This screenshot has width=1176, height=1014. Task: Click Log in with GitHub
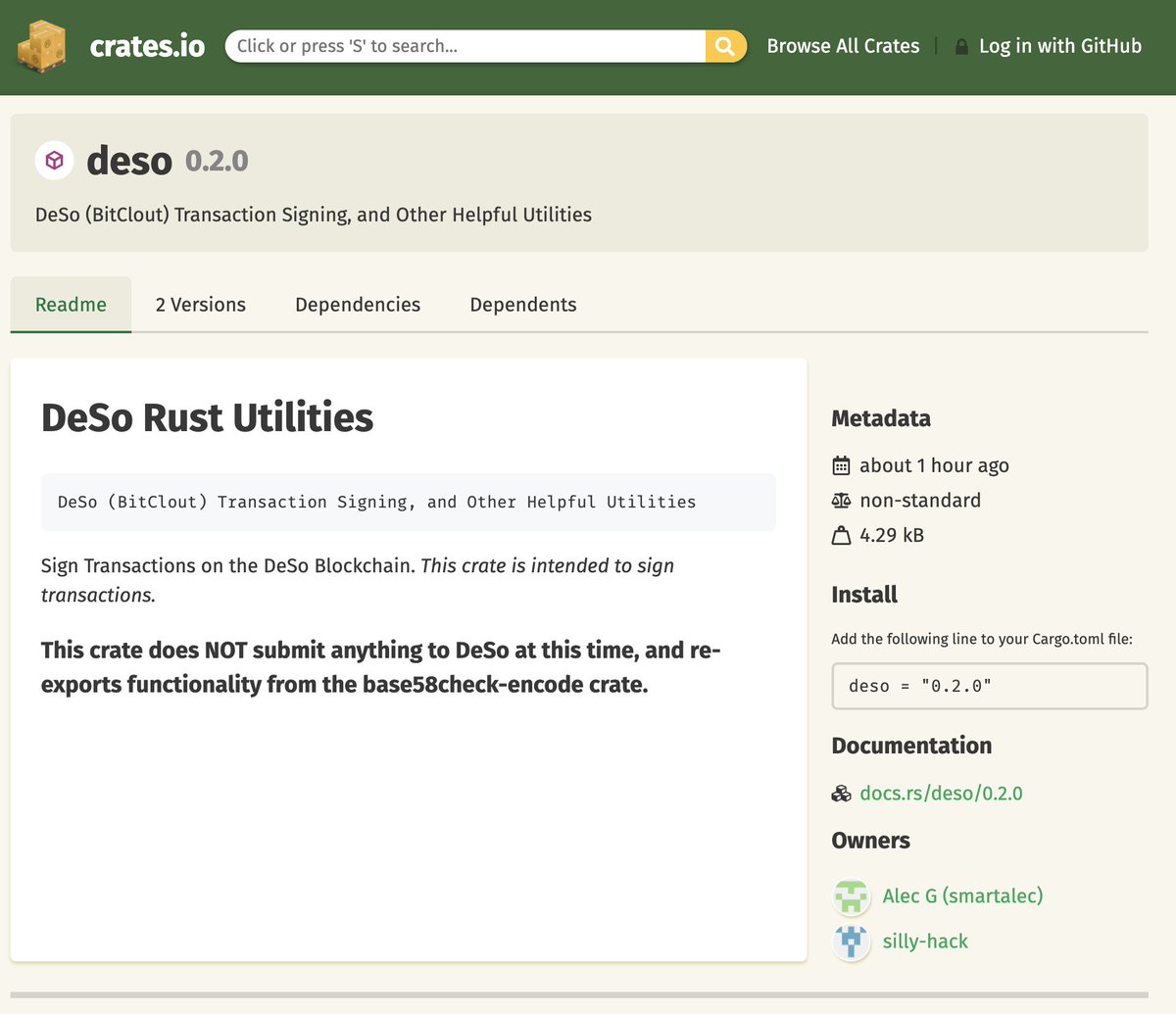[1060, 46]
